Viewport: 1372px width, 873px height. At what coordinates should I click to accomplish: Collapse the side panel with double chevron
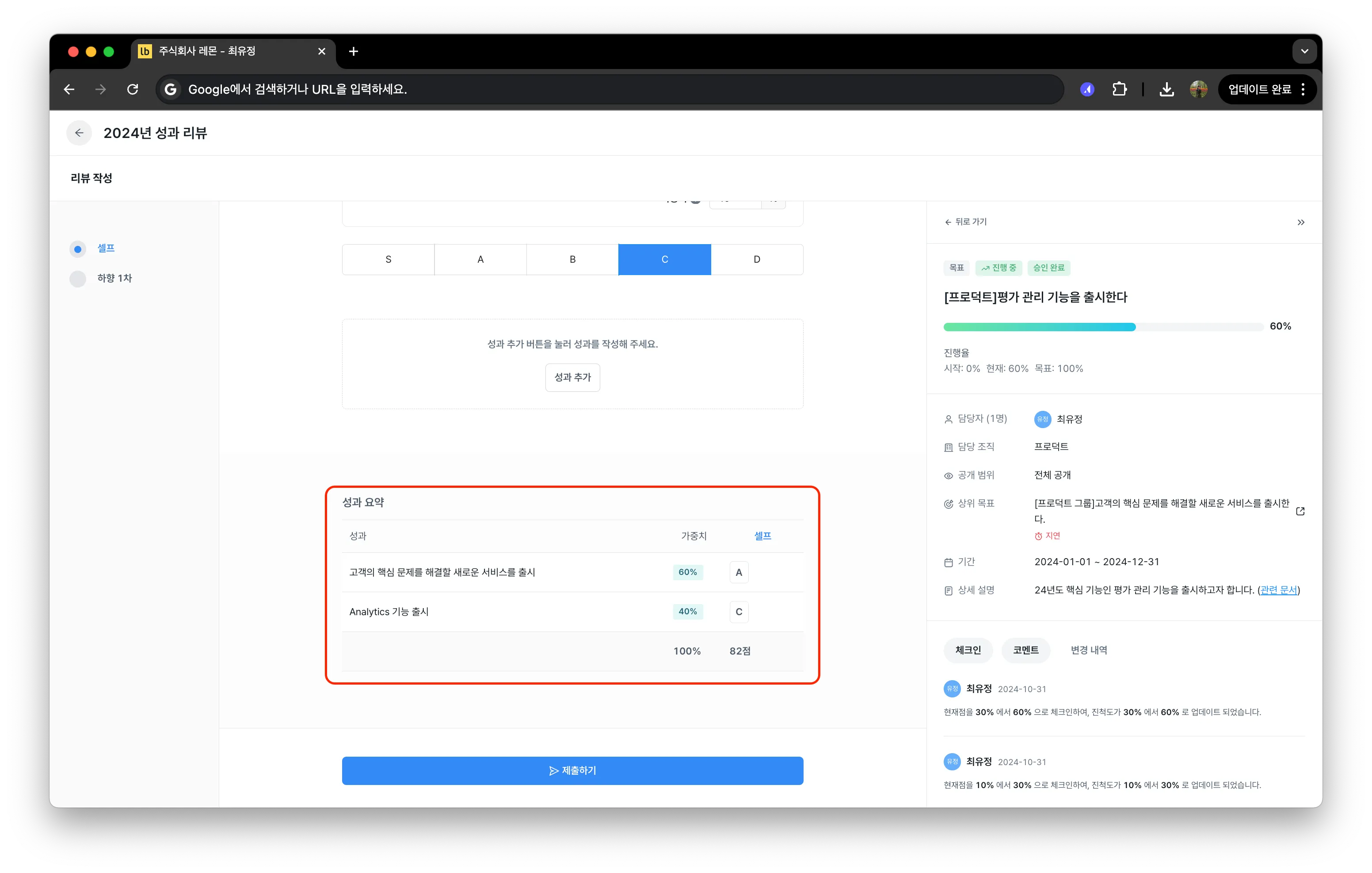[x=1301, y=222]
